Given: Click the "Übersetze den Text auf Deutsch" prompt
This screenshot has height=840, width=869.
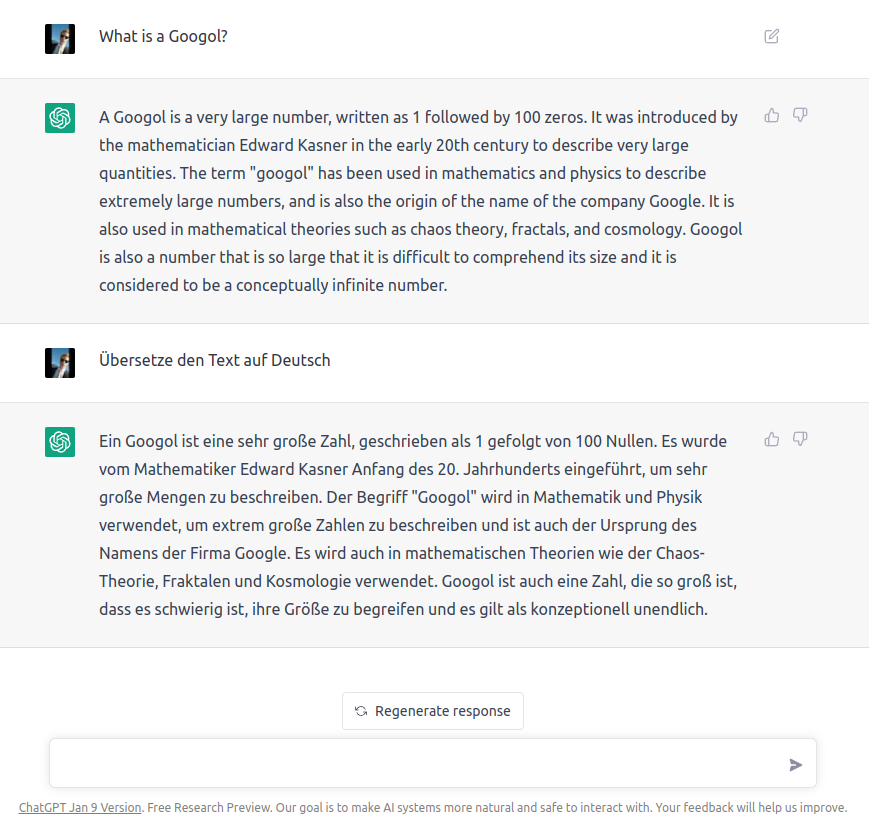Looking at the screenshot, I should coord(214,360).
